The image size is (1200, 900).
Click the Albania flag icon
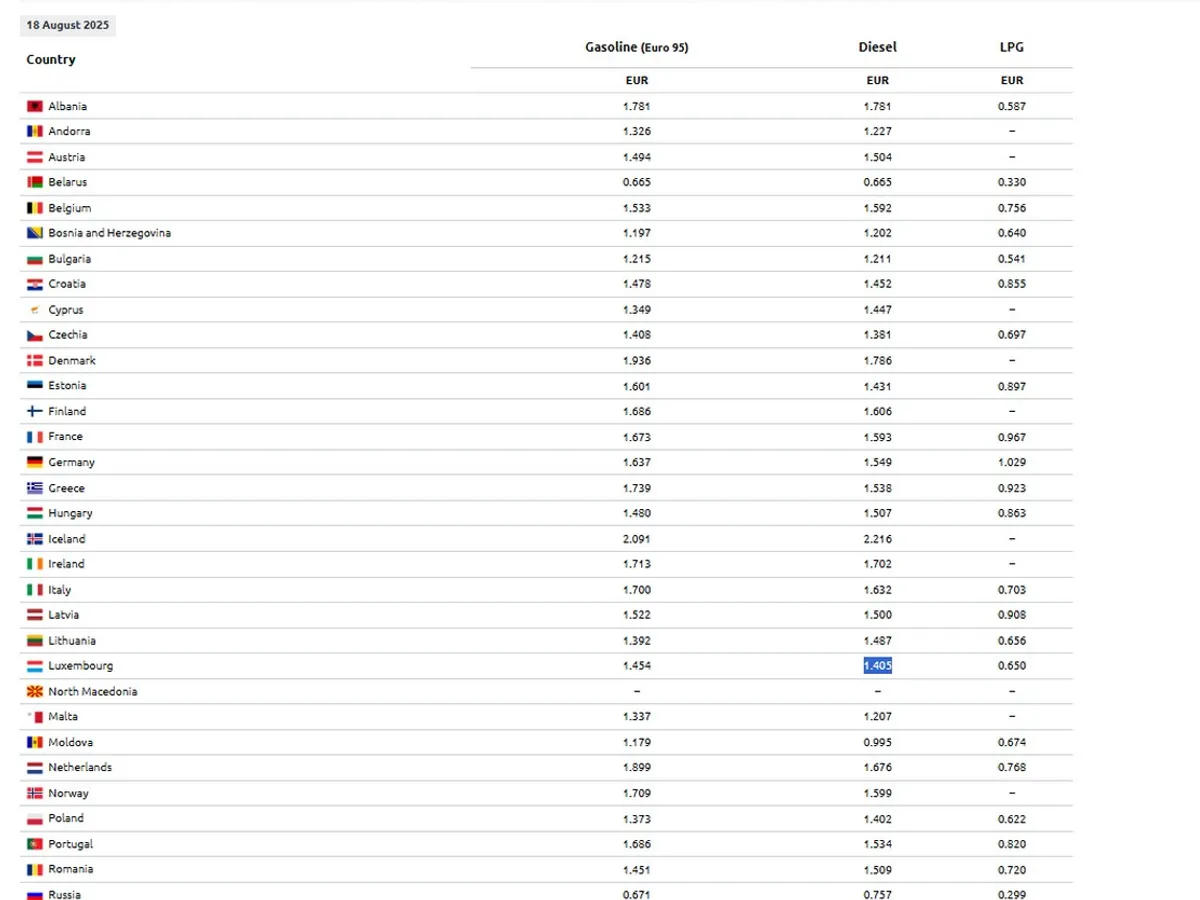[35, 106]
